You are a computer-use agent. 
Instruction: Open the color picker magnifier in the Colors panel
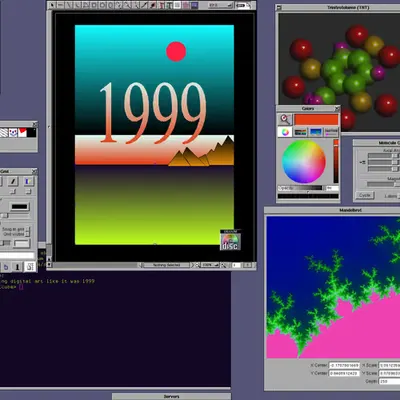284,119
